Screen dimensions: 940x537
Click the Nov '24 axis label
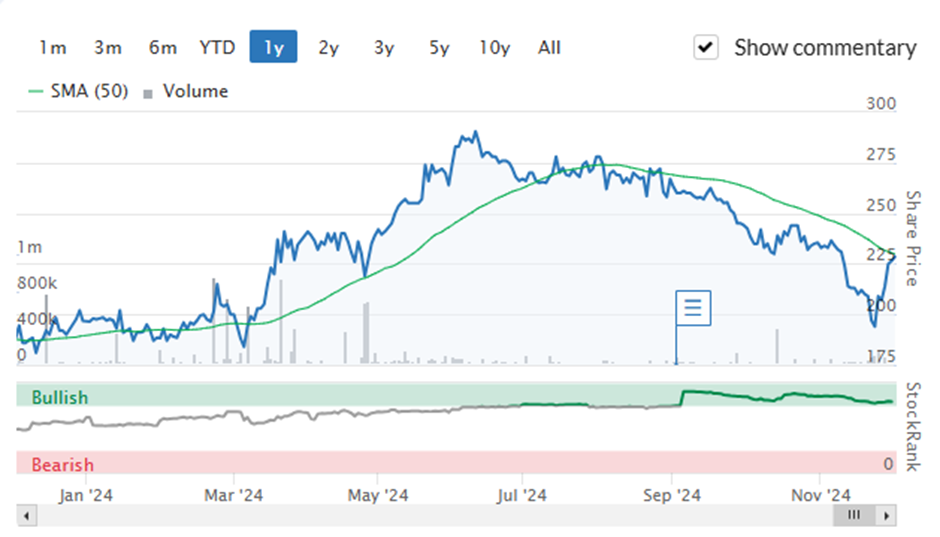(820, 496)
